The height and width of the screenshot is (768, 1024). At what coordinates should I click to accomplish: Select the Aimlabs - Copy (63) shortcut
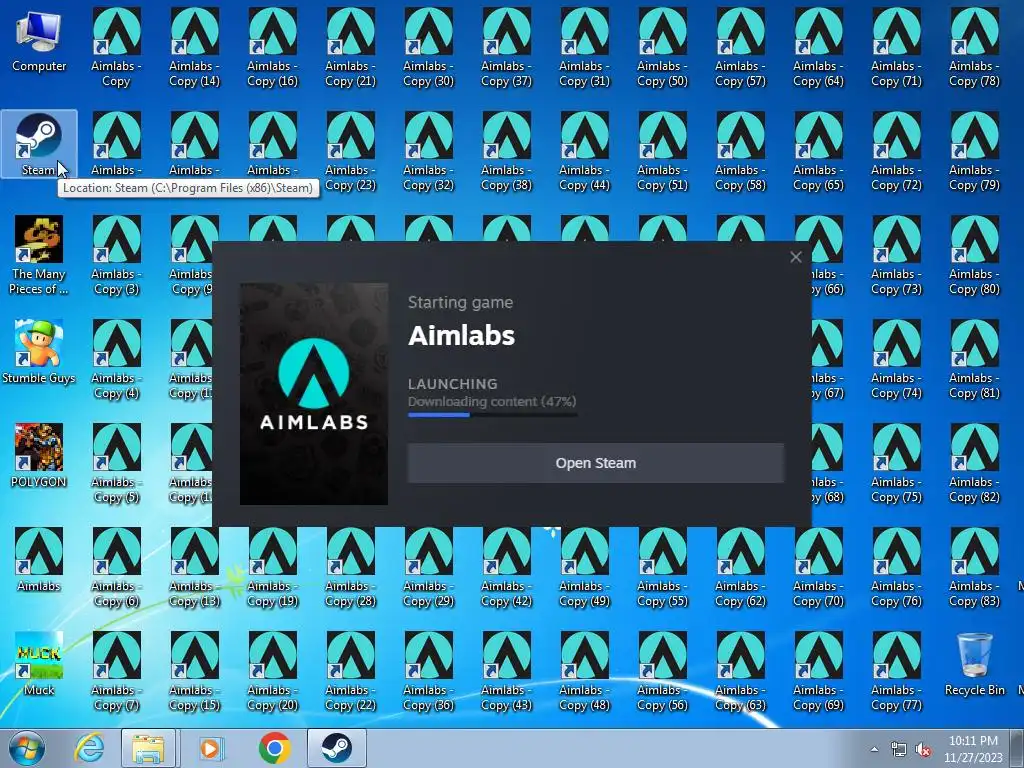(x=741, y=671)
